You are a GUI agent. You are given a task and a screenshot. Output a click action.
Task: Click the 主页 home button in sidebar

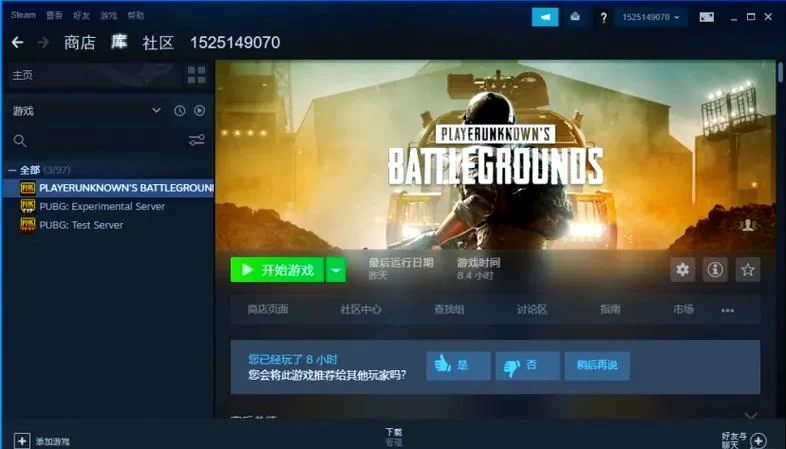92,75
